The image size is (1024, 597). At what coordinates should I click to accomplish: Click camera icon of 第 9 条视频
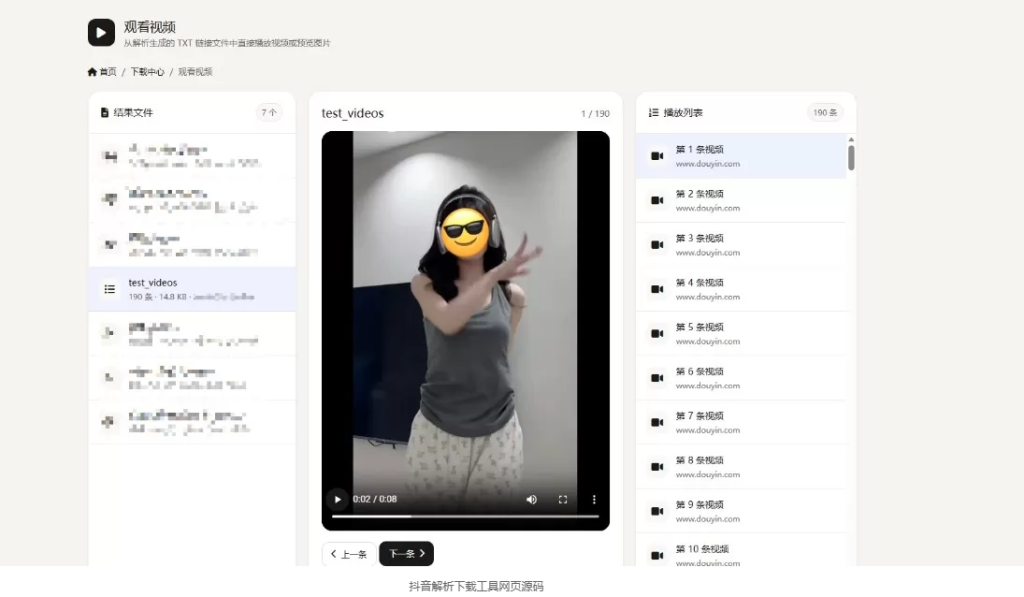657,511
